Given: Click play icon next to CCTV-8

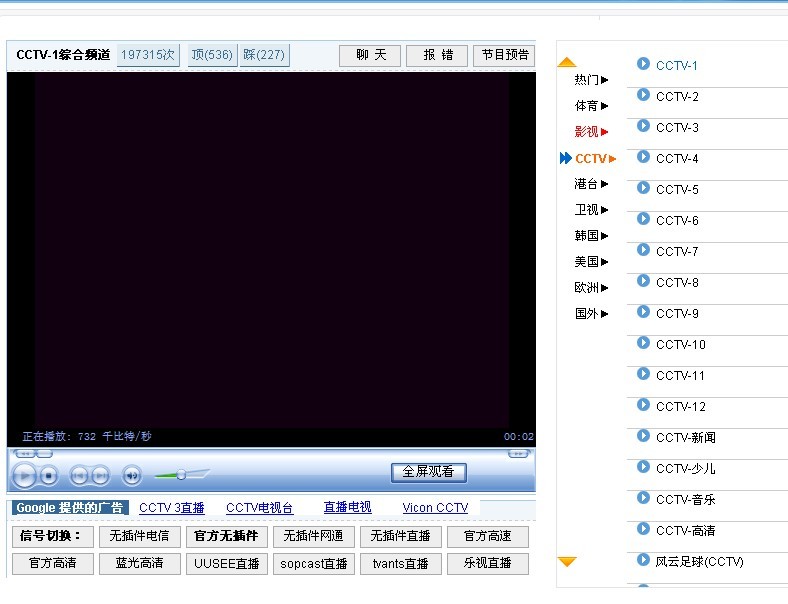Looking at the screenshot, I should 643,281.
